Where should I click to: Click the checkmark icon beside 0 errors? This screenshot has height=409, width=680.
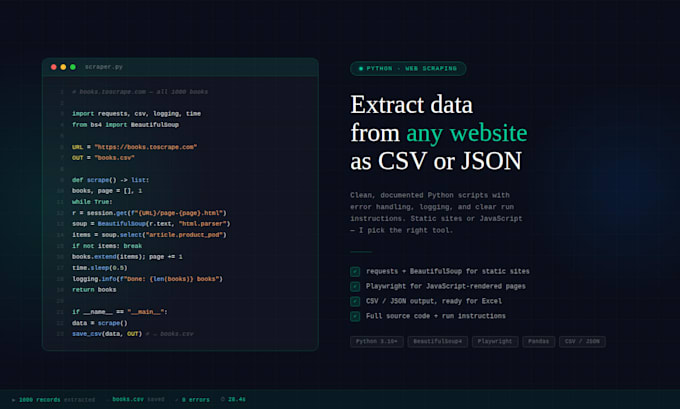coord(177,400)
